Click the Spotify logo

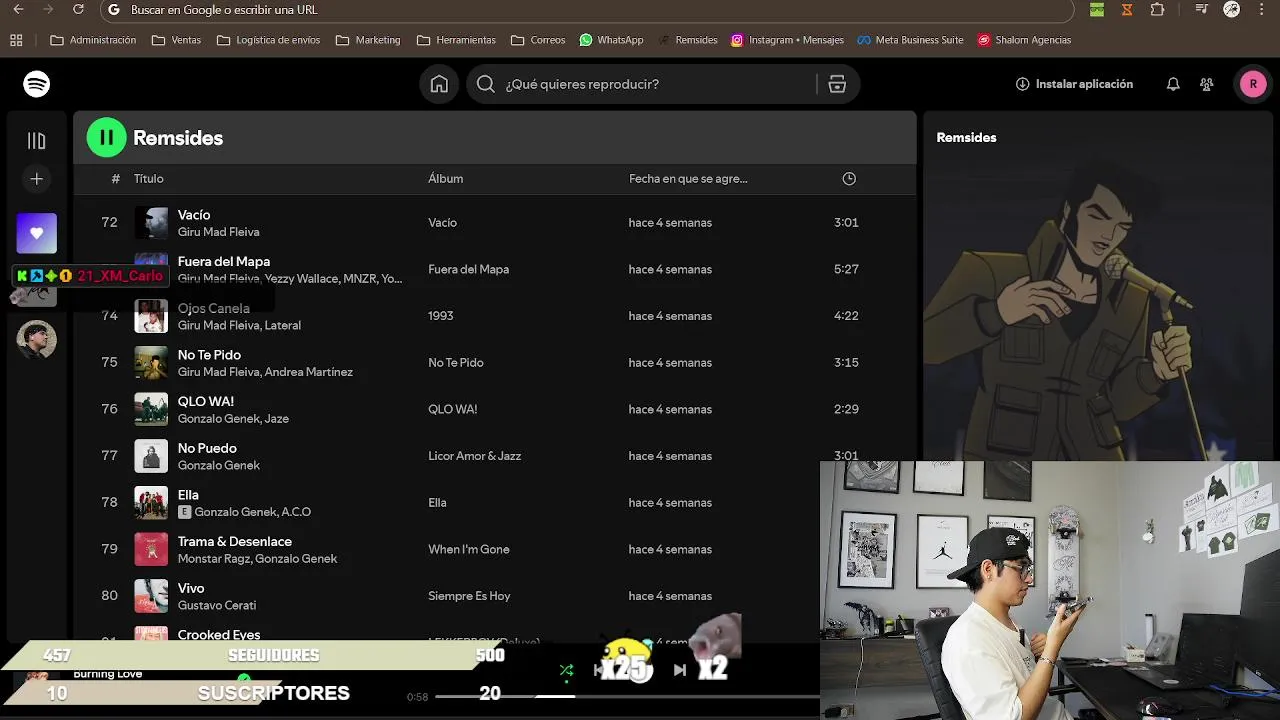37,84
